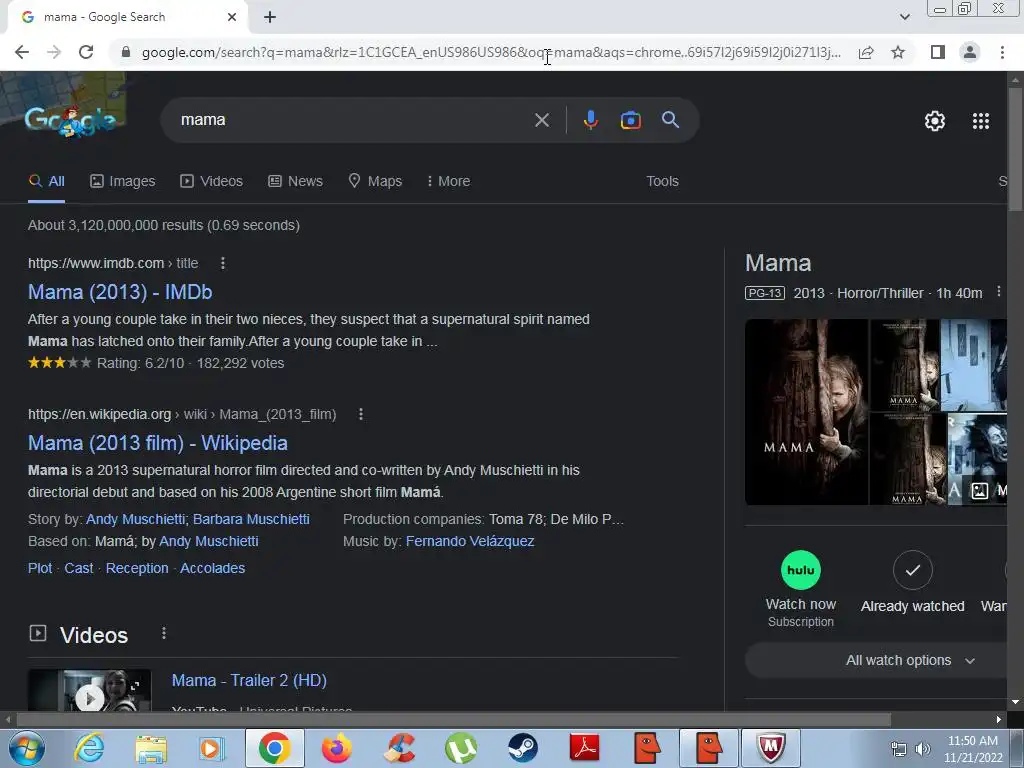
Task: Click into the mama search input field
Action: 353,120
